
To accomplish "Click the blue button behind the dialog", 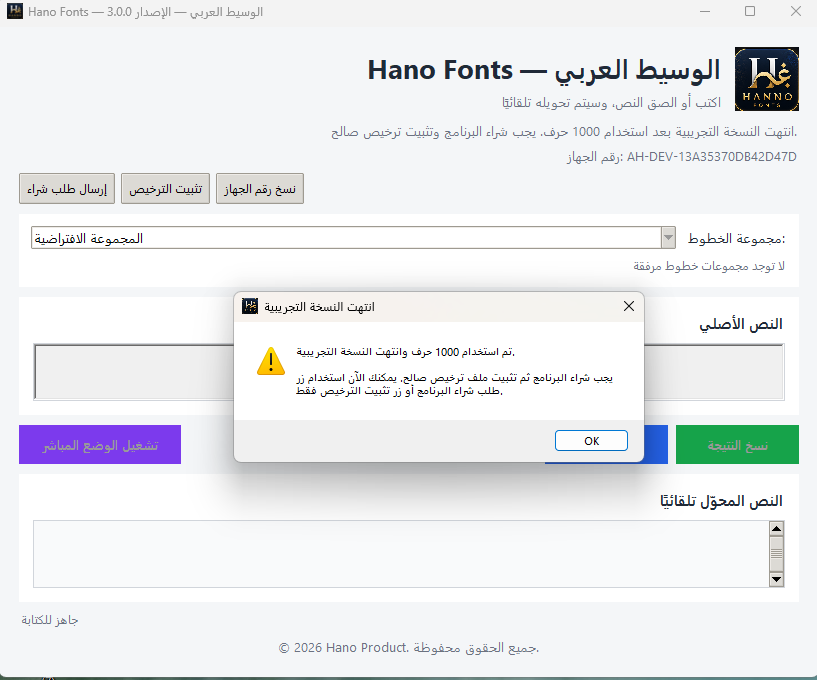I will coord(656,444).
